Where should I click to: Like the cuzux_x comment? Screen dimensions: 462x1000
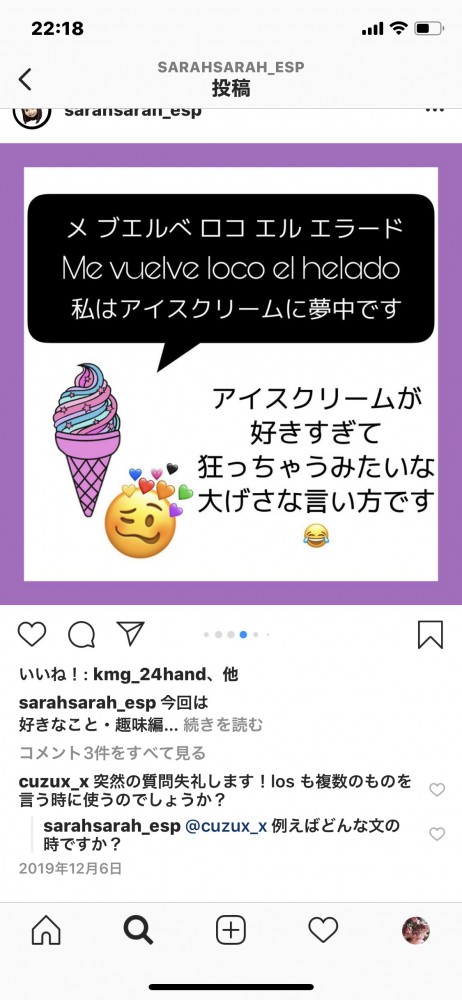(x=437, y=790)
